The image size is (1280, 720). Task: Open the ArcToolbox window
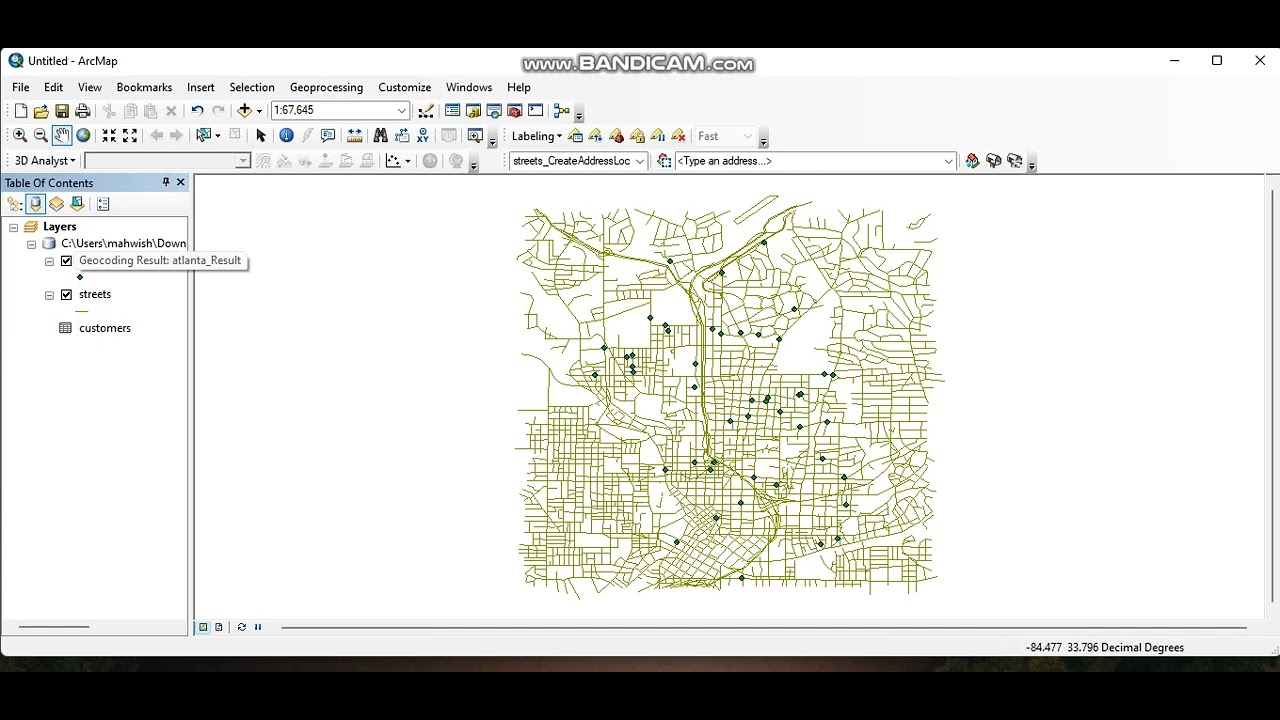coord(515,111)
